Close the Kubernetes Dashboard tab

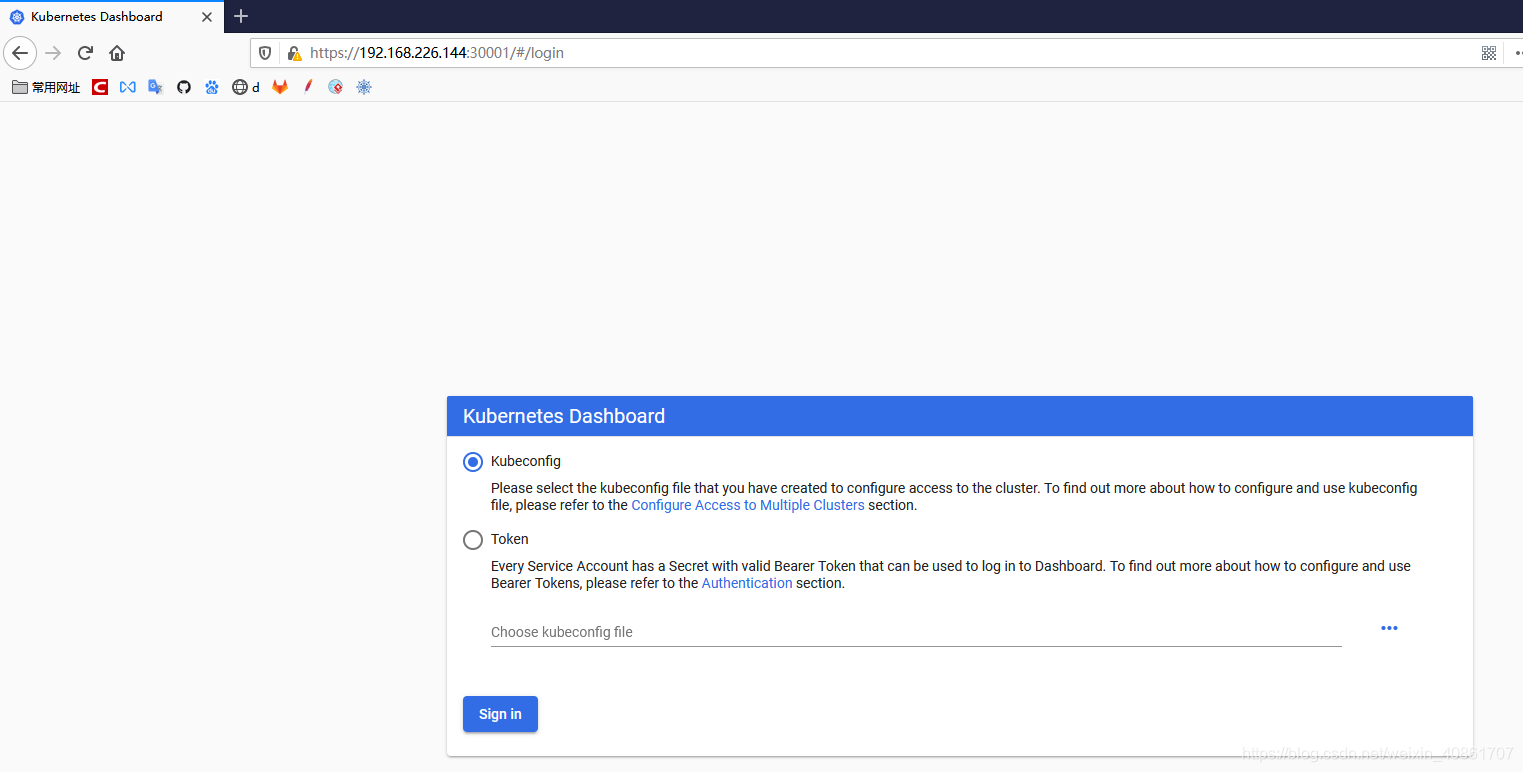[x=207, y=17]
